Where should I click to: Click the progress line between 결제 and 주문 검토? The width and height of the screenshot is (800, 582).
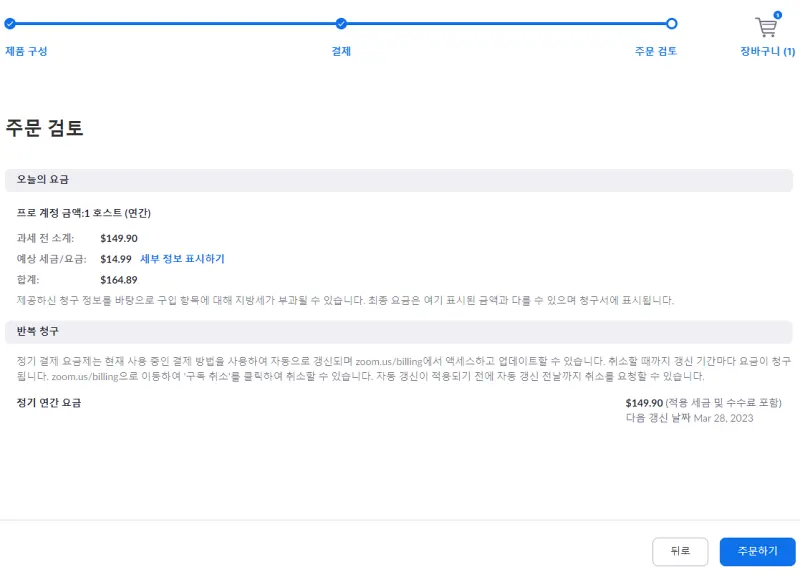pos(505,23)
